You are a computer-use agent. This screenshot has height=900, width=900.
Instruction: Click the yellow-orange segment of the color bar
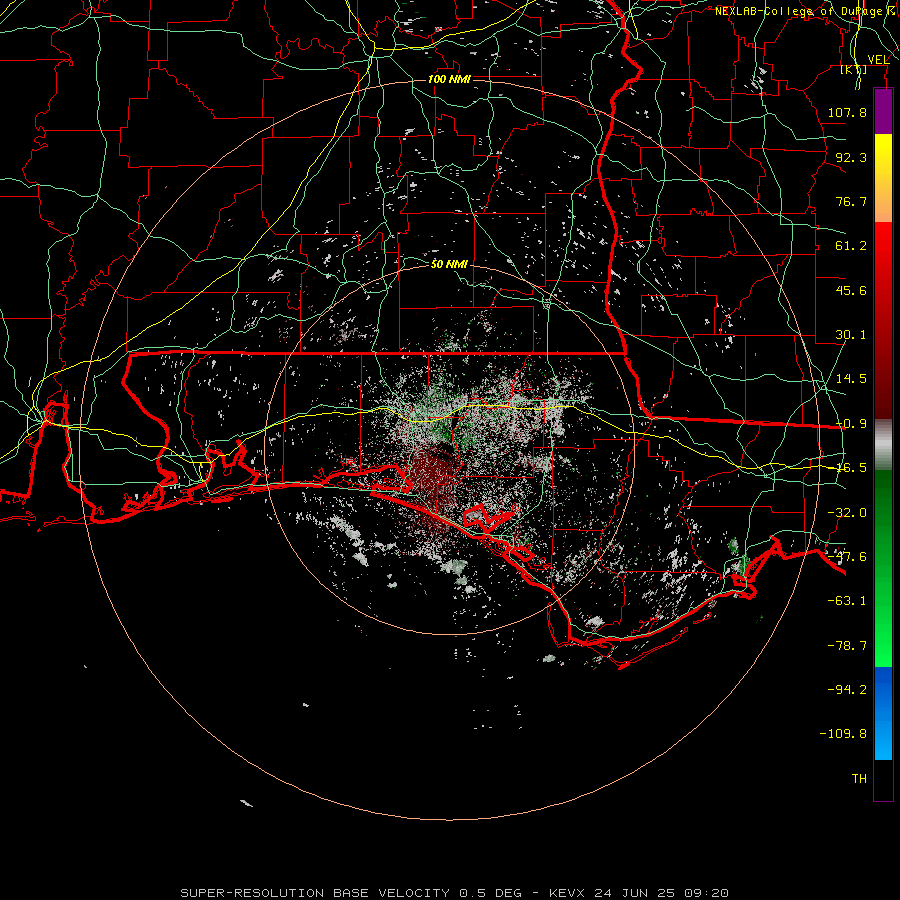pos(883,178)
